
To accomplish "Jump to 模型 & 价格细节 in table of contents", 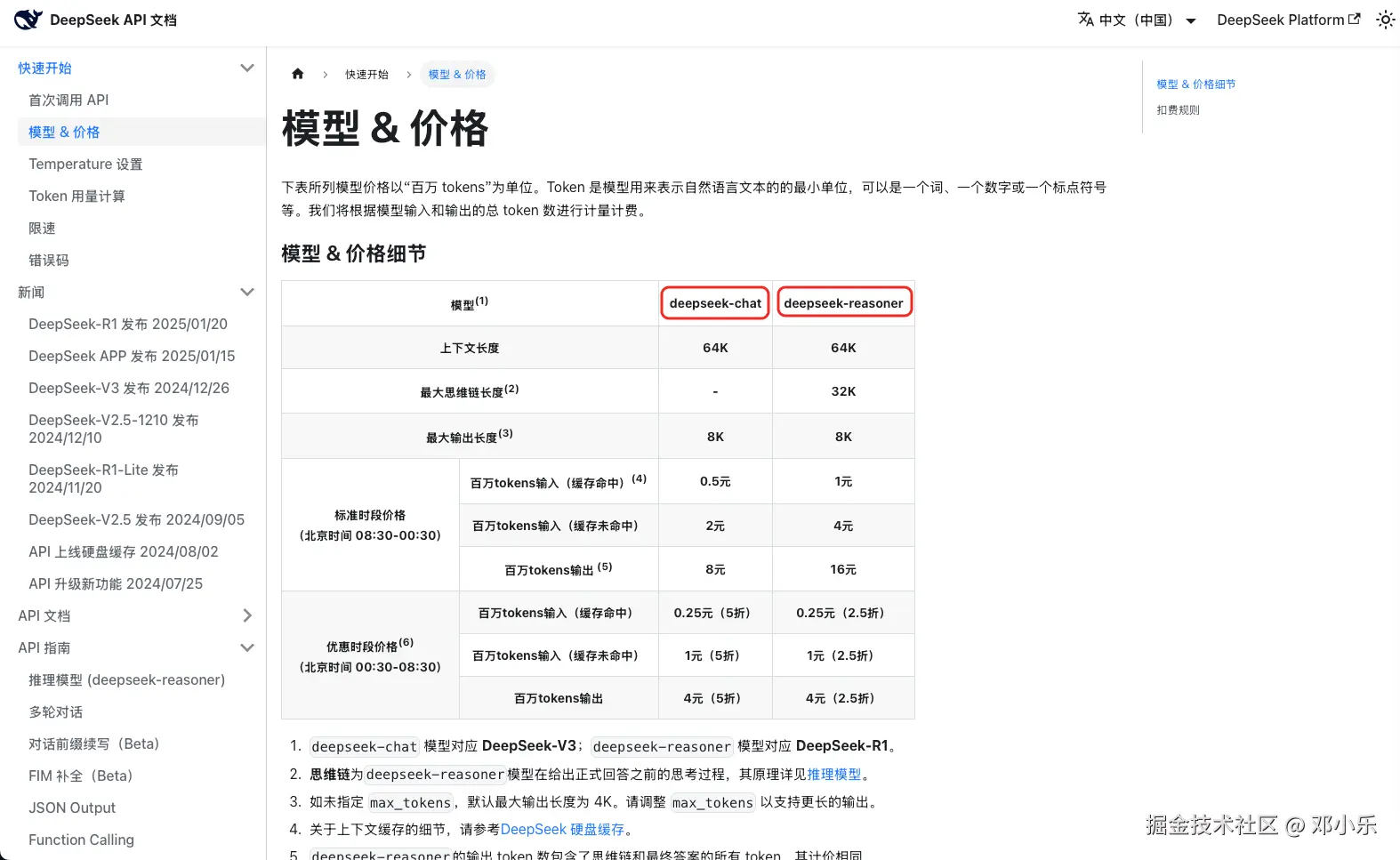I will point(1195,84).
